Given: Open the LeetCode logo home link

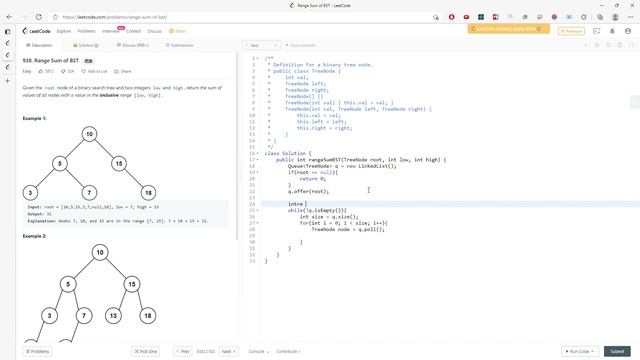Looking at the screenshot, I should [36, 31].
